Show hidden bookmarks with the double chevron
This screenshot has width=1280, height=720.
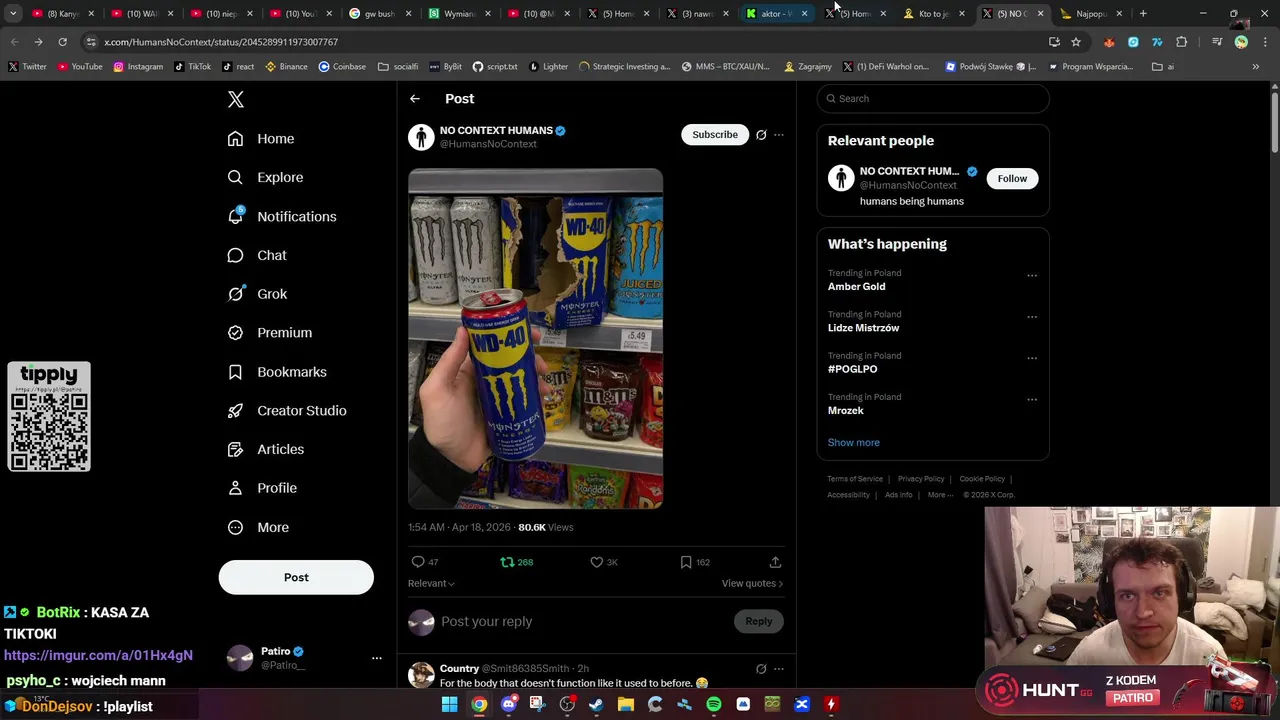tap(1256, 67)
